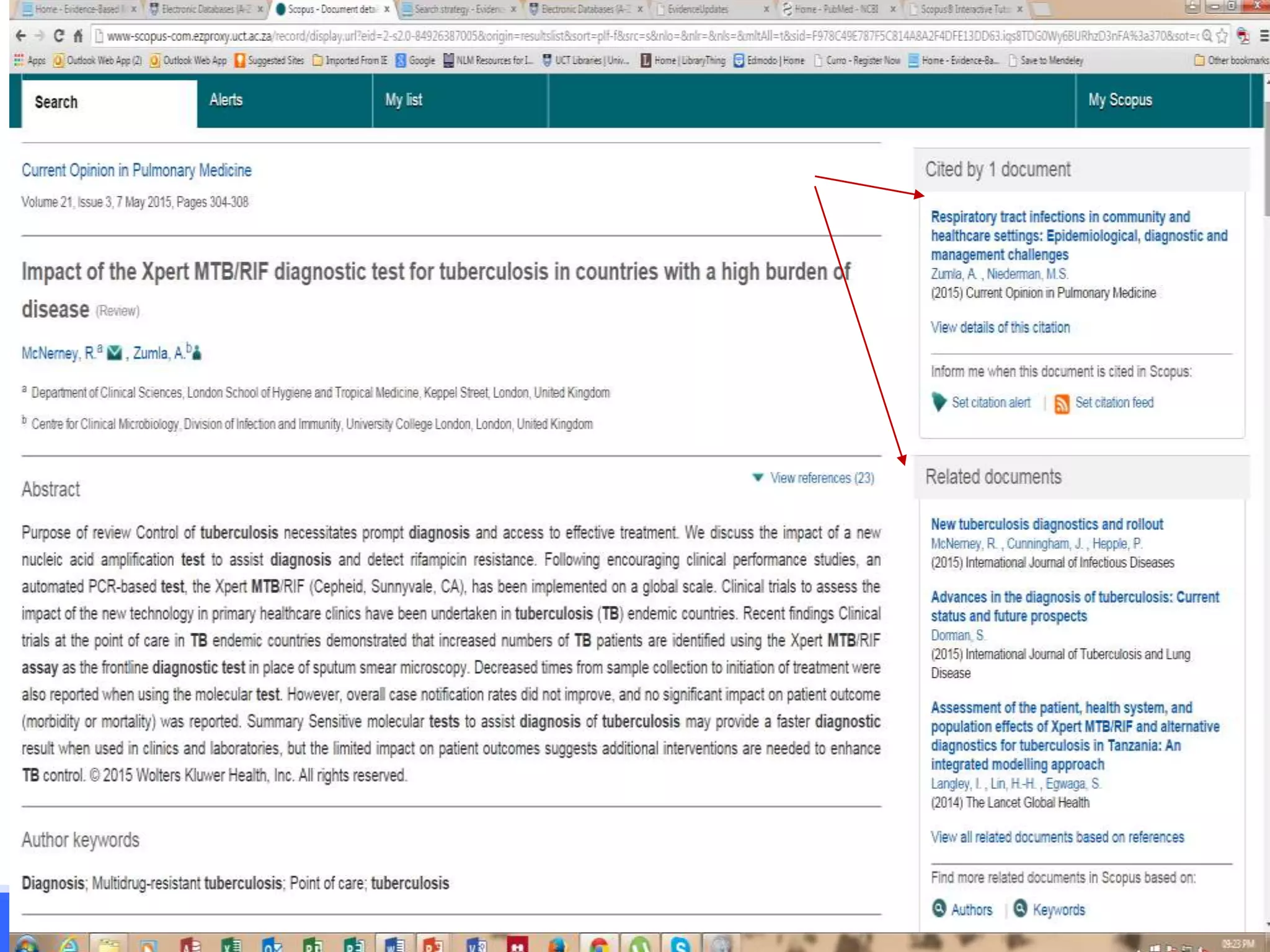Reload the page with the browser refresh icon
The image size is (1270, 952).
click(x=59, y=36)
